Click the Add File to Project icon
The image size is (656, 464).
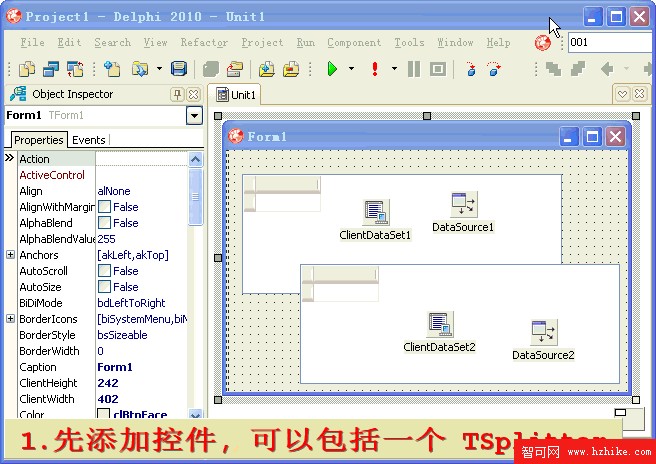(266, 69)
